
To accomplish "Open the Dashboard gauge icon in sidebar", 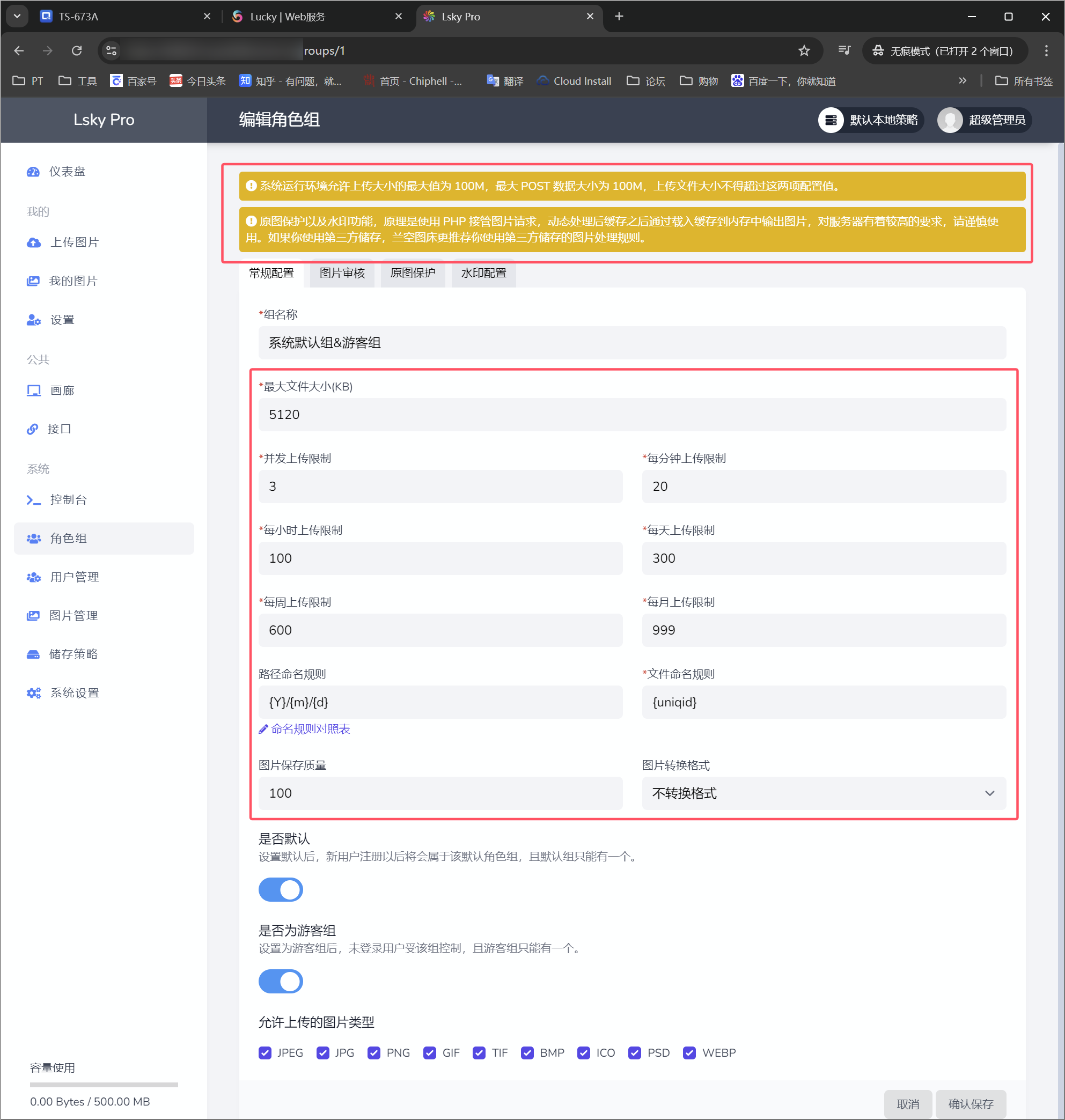I will [33, 172].
